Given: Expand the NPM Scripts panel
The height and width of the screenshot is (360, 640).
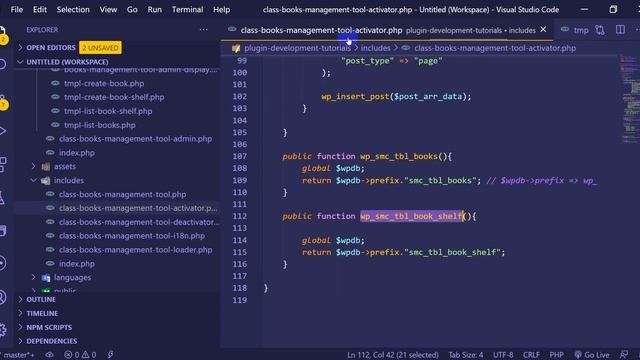Looking at the screenshot, I should tap(49, 327).
